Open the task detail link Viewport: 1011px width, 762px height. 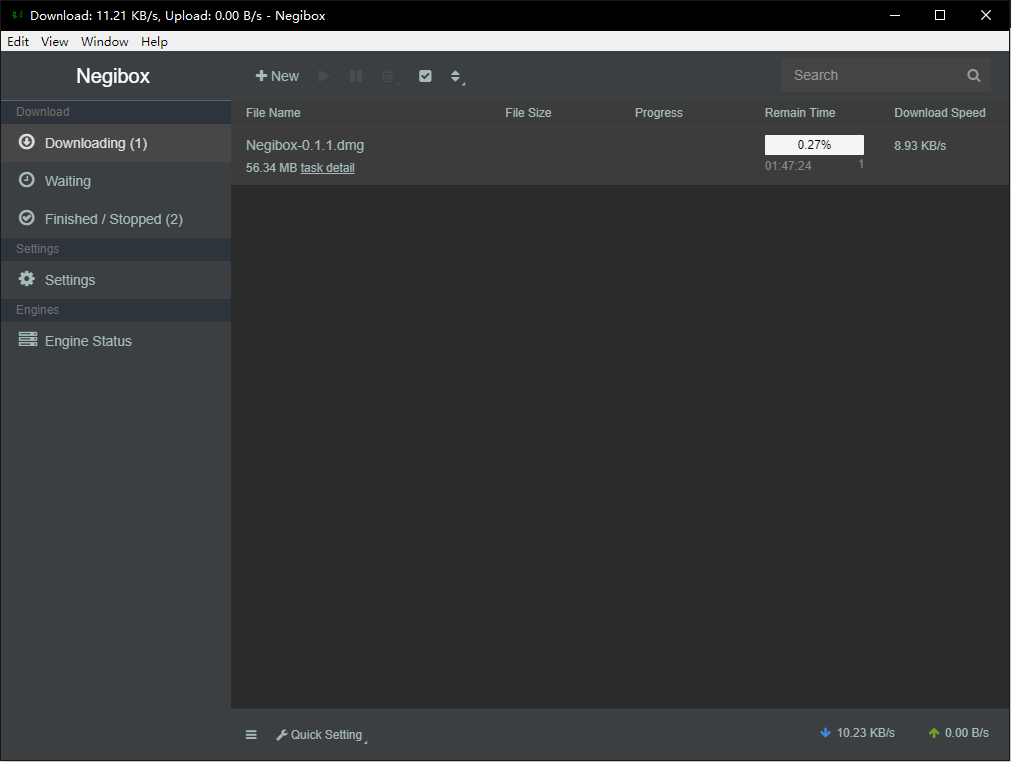[328, 168]
